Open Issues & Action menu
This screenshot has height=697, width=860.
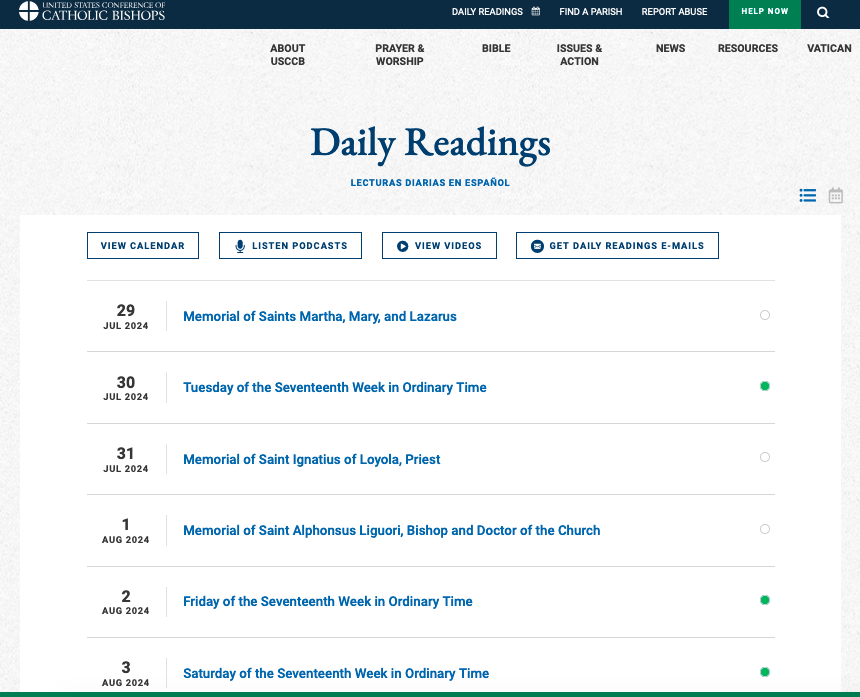tap(579, 55)
